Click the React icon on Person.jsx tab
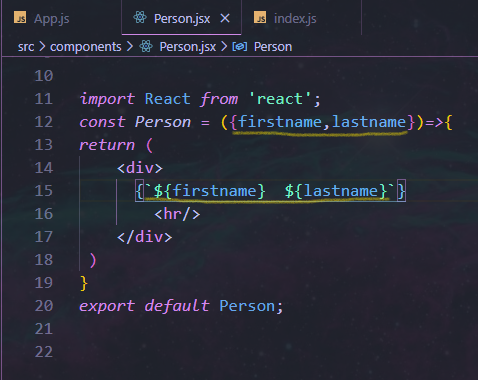Image resolution: width=478 pixels, height=380 pixels. 140,17
